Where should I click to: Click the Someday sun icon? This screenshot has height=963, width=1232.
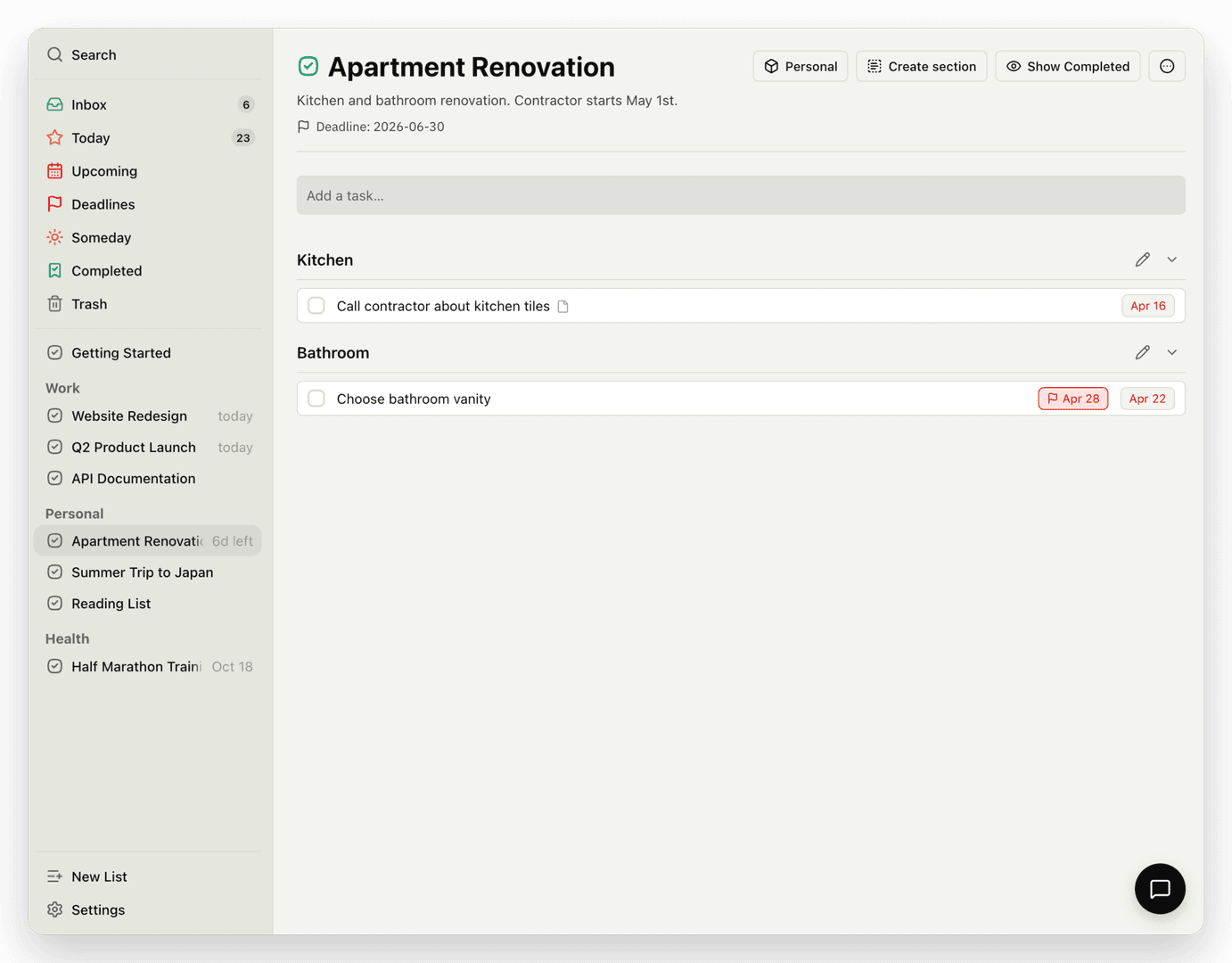55,237
